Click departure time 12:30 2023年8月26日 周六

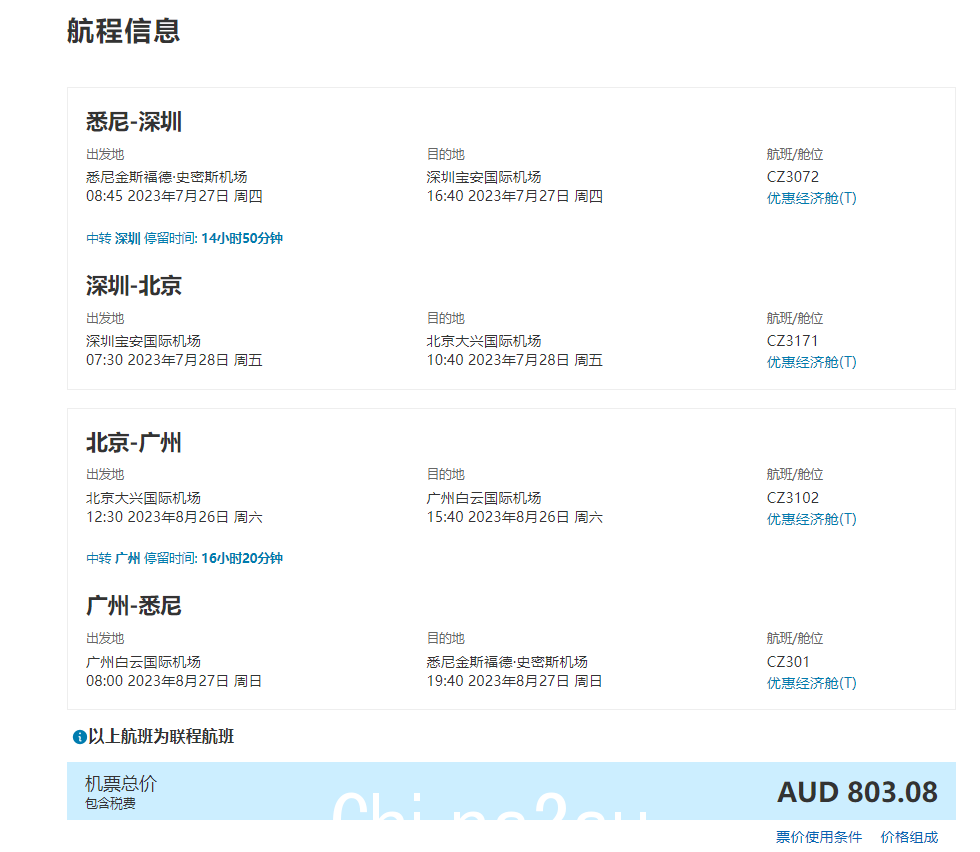[174, 517]
